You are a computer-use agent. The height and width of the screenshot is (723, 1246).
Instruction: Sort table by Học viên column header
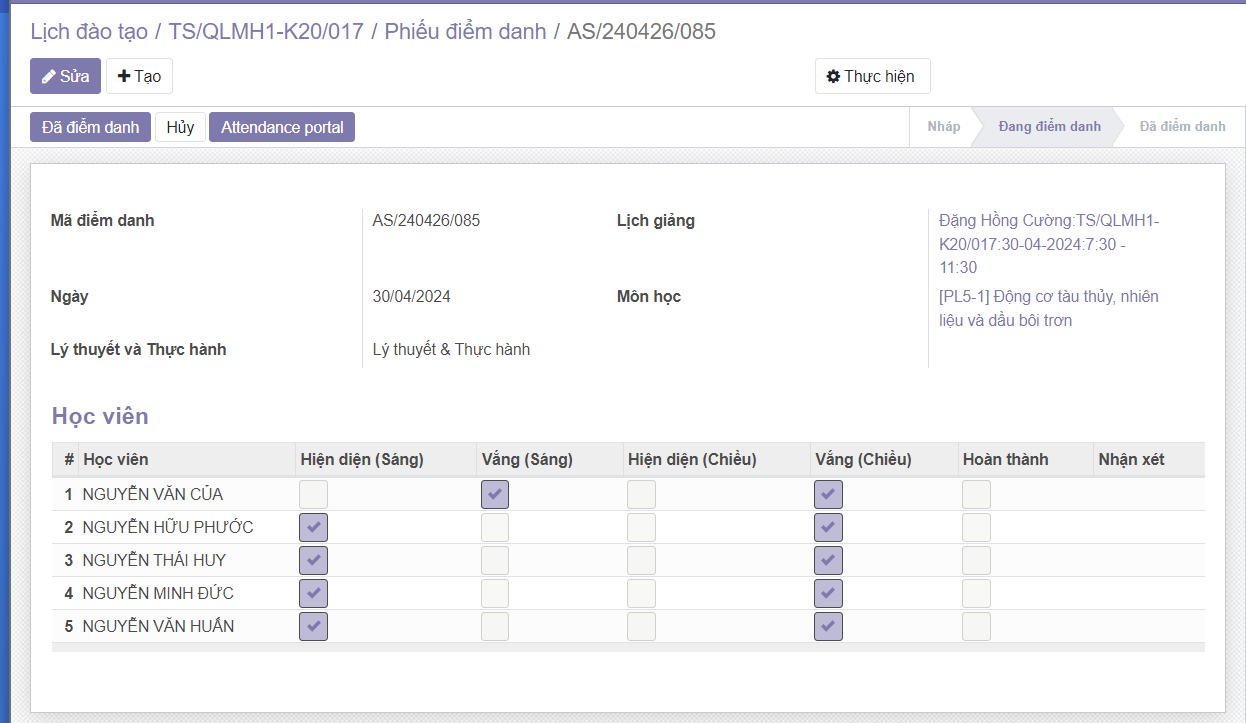click(x=116, y=459)
